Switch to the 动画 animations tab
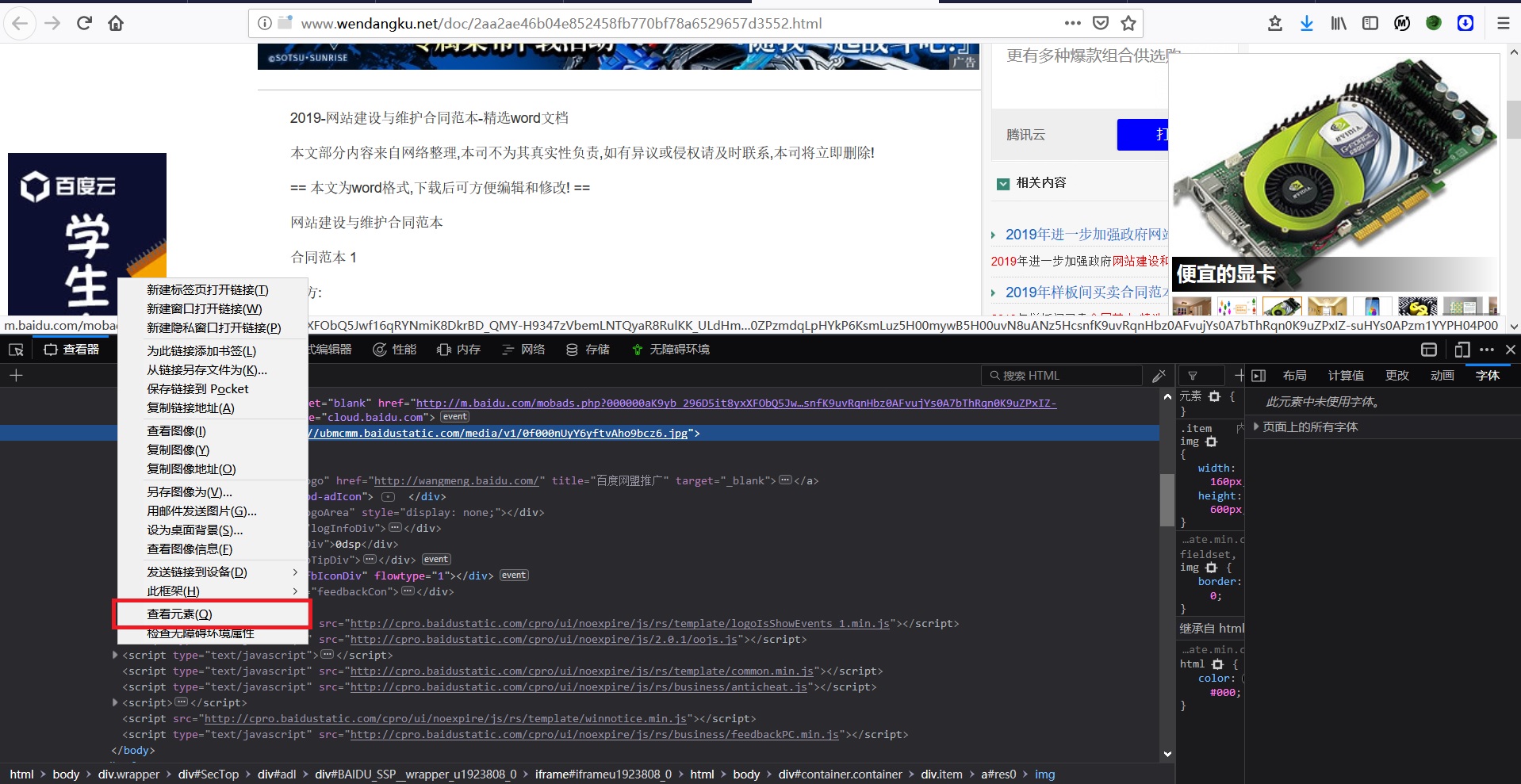This screenshot has width=1521, height=784. pos(1442,375)
